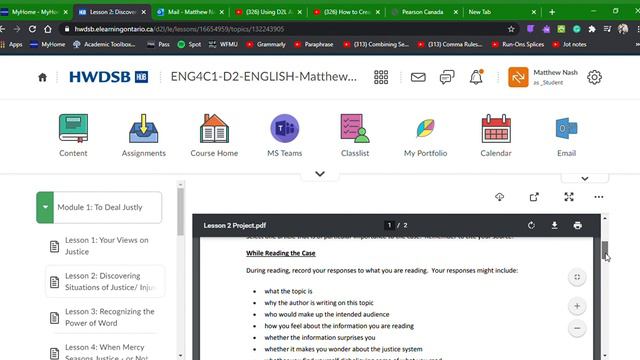Viewport: 640px width, 360px height.
Task: Select Lesson 2: Discovering Situations of Justice
Action: coord(106,282)
